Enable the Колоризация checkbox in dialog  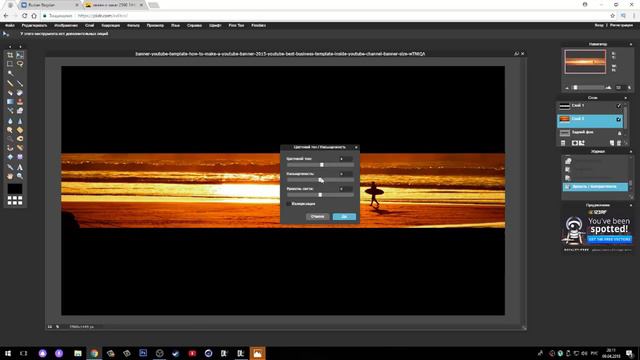(289, 203)
